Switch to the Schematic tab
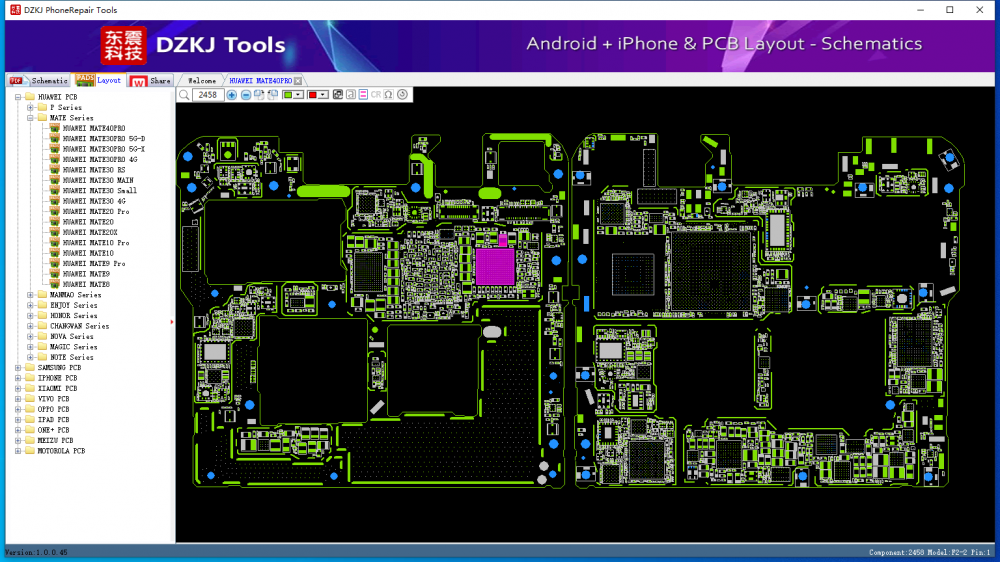Screen dimensions: 1000x562 [39, 80]
